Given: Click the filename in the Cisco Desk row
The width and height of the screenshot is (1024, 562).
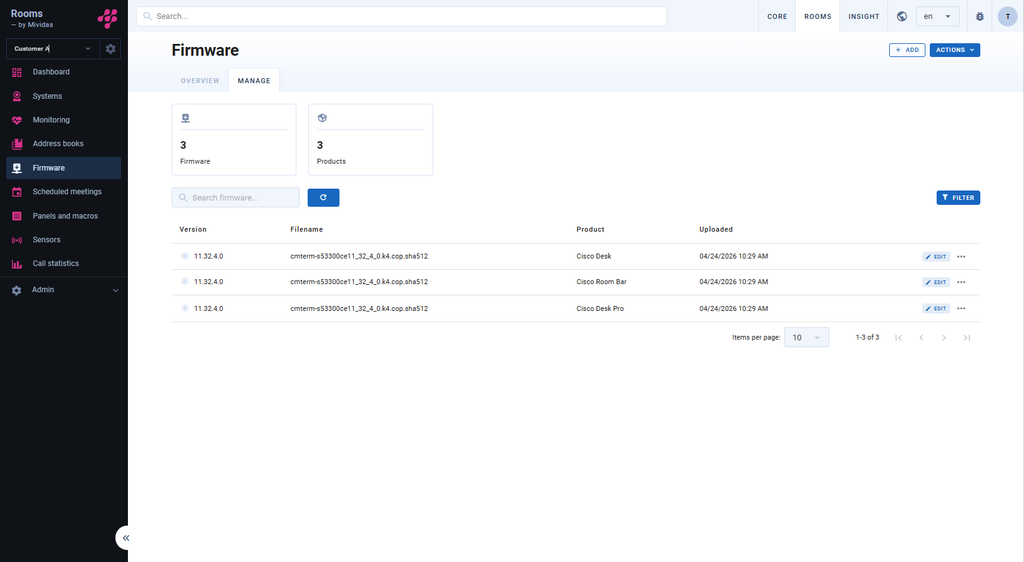Looking at the screenshot, I should pyautogui.click(x=359, y=257).
